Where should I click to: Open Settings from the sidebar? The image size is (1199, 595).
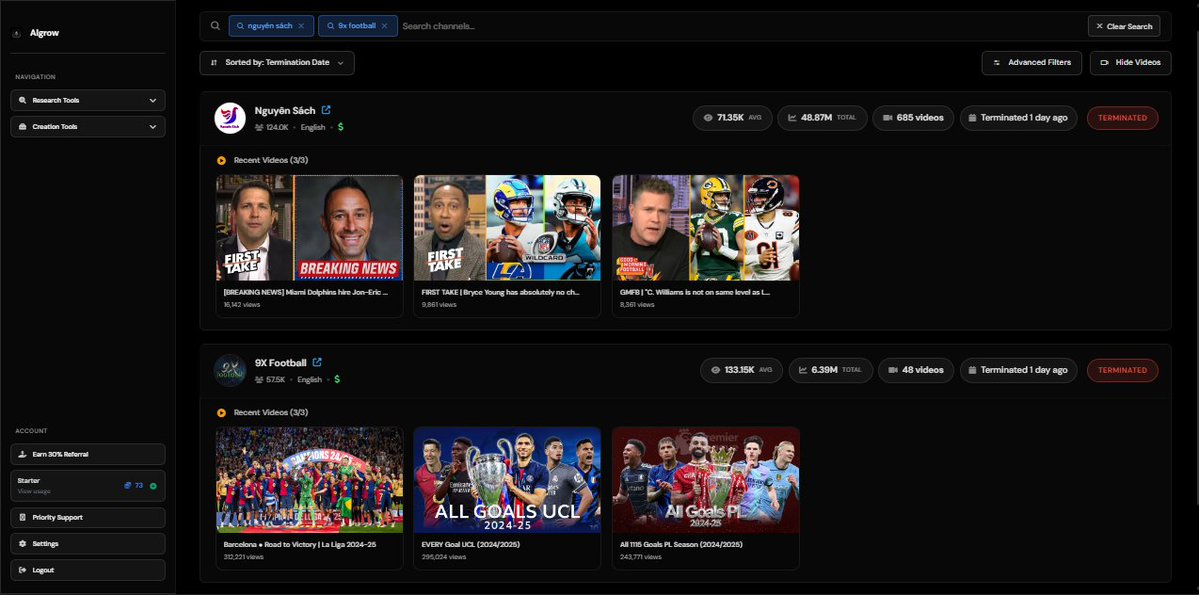pos(88,544)
